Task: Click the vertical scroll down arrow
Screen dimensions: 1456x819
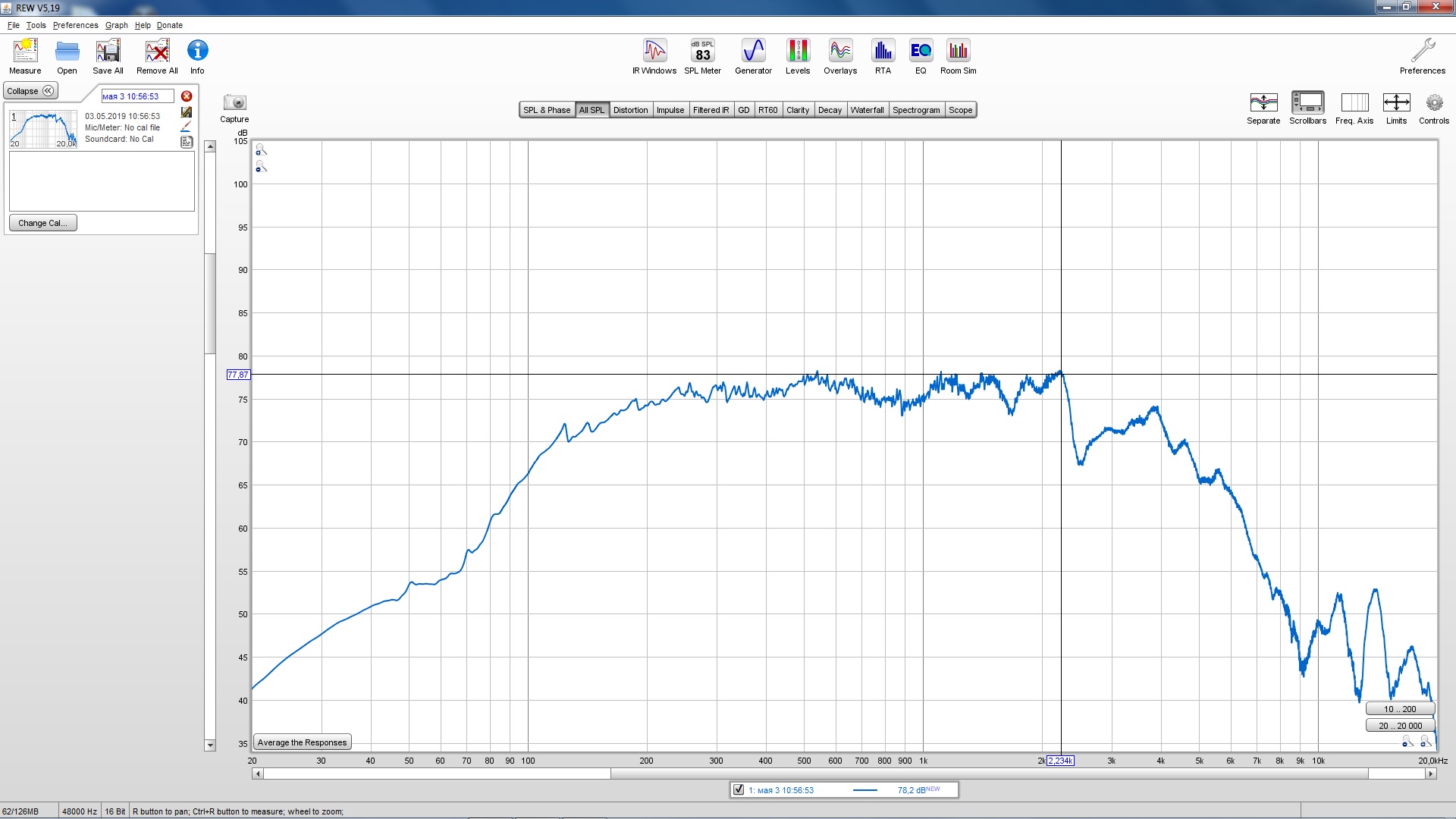Action: point(210,745)
